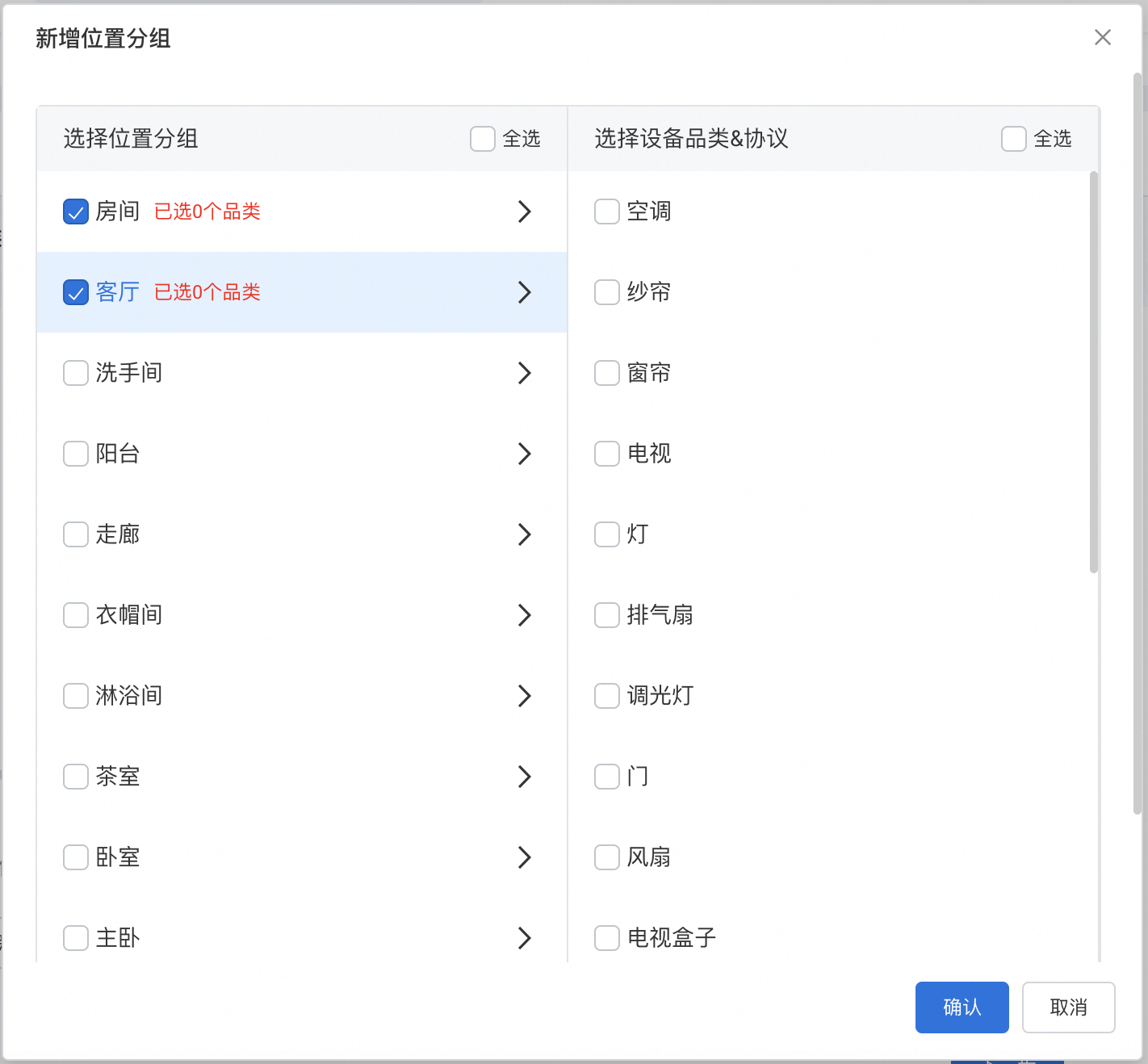This screenshot has width=1148, height=1064.
Task: Click the device category list scrollbar
Action: click(1094, 371)
